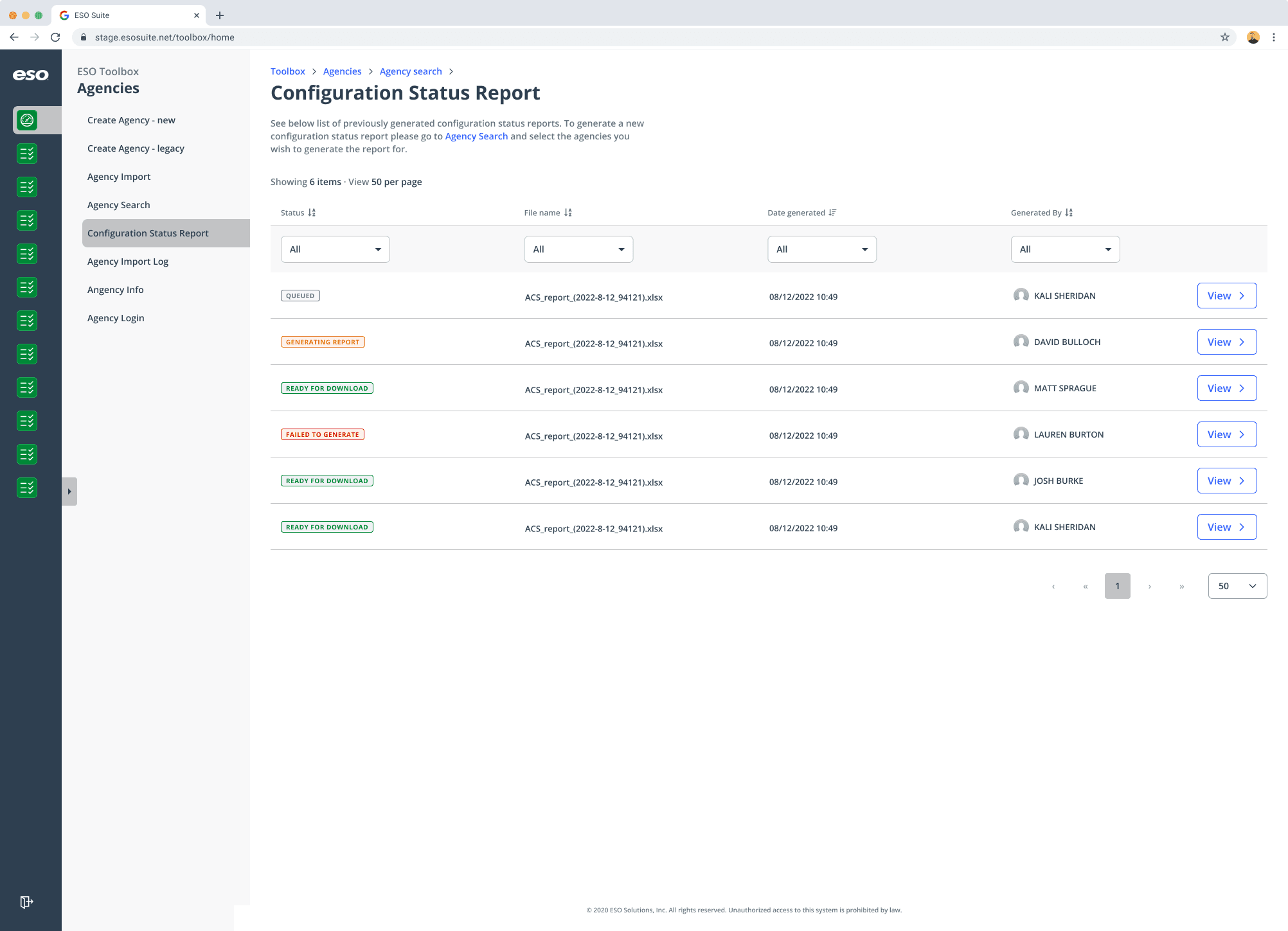Click the Agencies breadcrumb link
Viewport: 1288px width, 931px height.
coord(342,71)
